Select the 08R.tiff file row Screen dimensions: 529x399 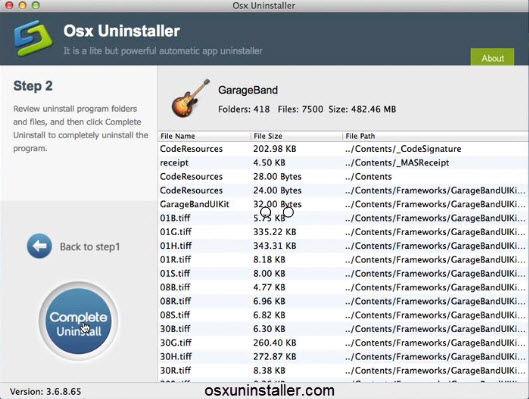[x=343, y=301]
